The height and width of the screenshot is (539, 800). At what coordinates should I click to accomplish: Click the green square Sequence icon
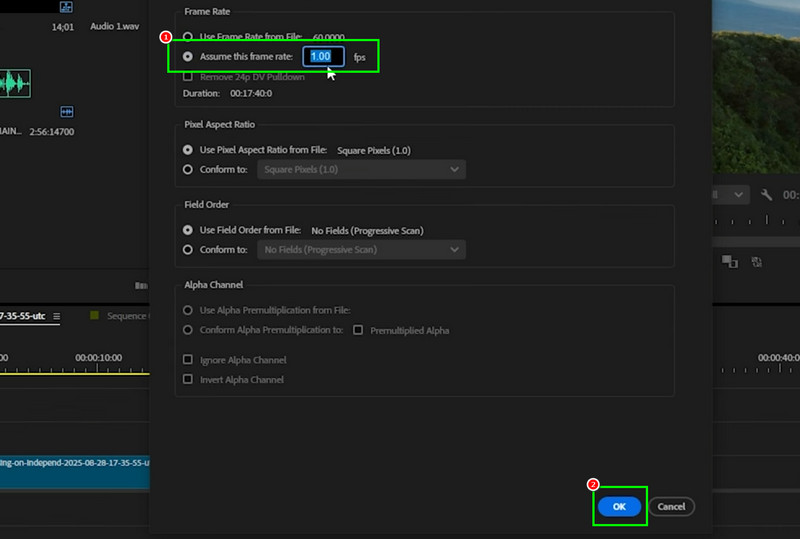tap(94, 315)
